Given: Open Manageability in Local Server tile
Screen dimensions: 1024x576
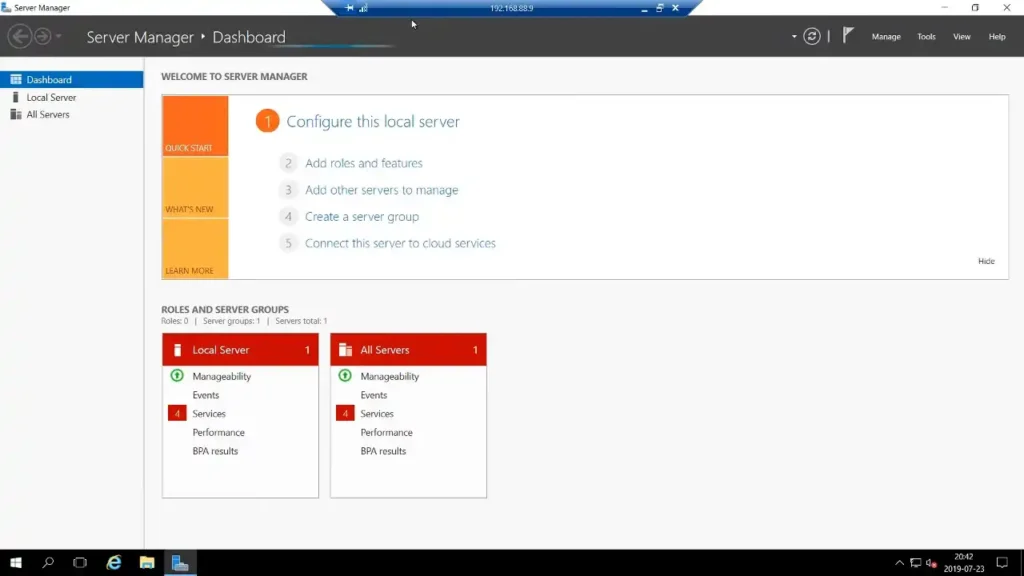Looking at the screenshot, I should (x=221, y=377).
